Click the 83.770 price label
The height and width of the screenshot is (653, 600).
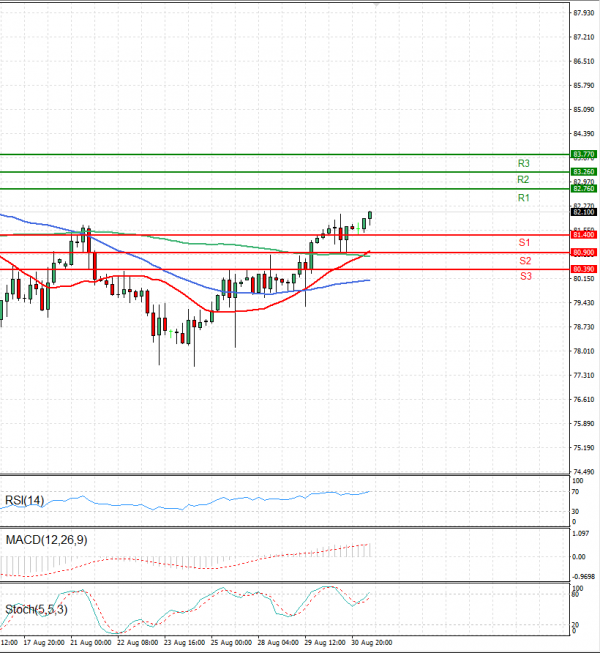pos(583,154)
